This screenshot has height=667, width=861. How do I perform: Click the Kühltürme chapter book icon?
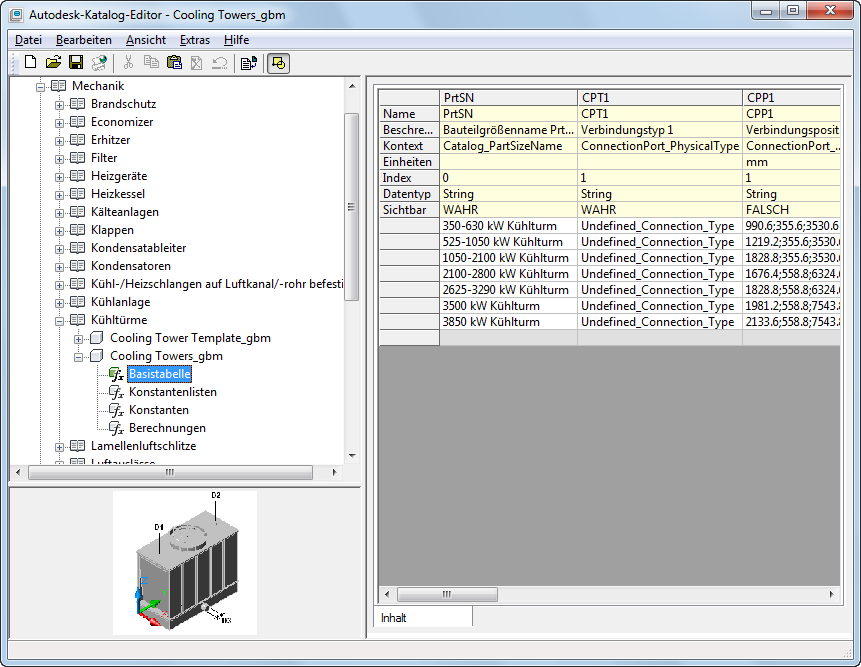(77, 320)
